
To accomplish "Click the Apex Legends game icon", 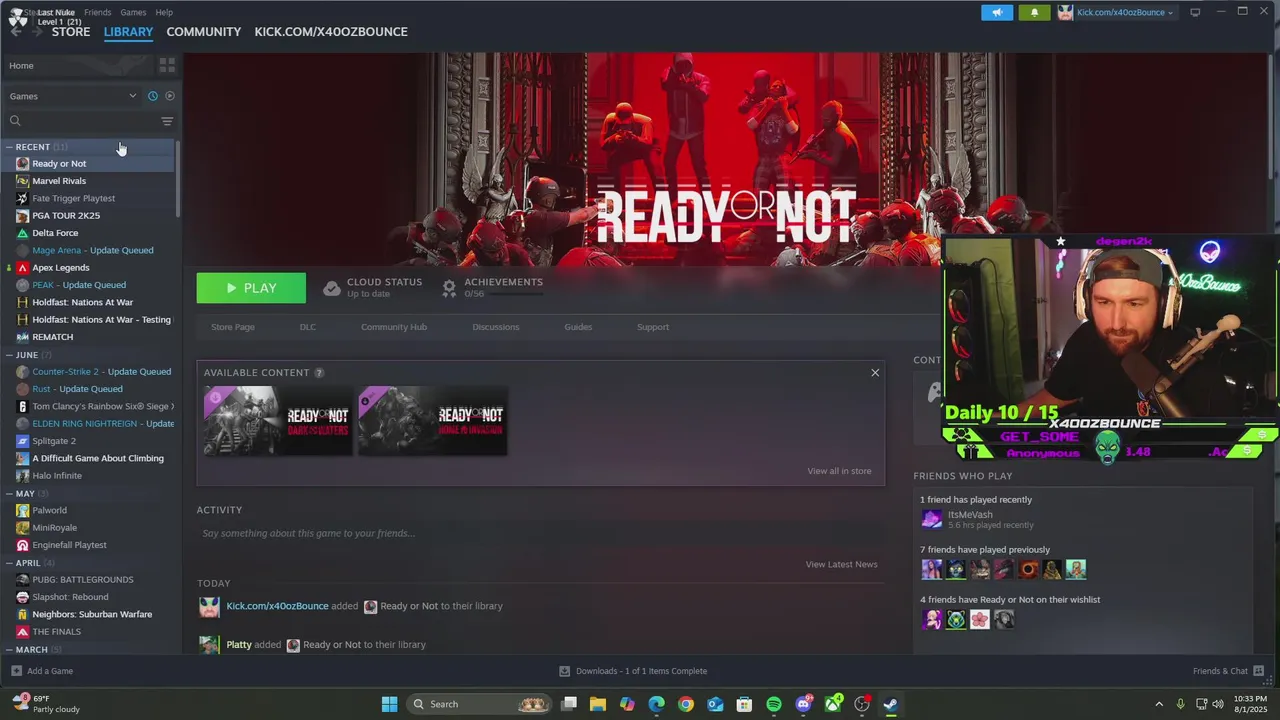I will [x=23, y=268].
